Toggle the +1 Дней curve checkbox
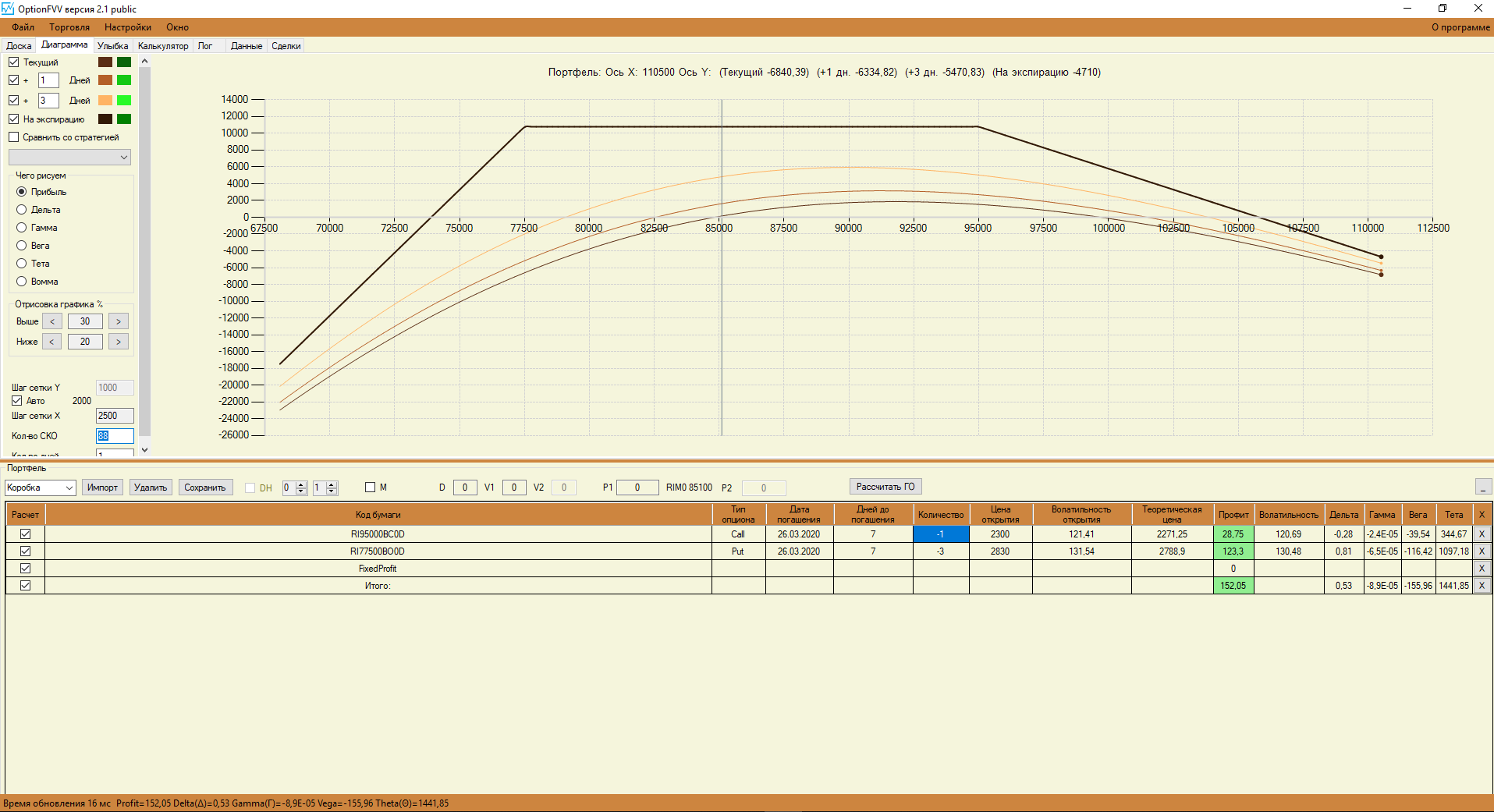Viewport: 1494px width, 812px height. point(14,80)
